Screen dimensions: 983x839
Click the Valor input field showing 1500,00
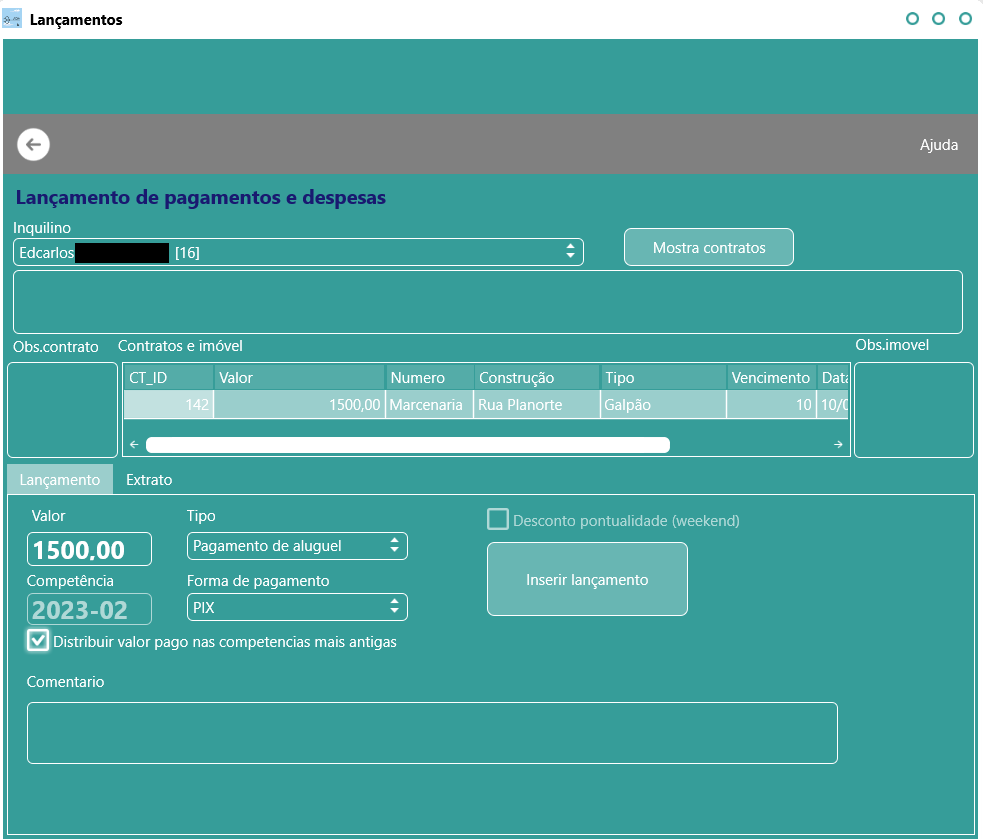(89, 549)
